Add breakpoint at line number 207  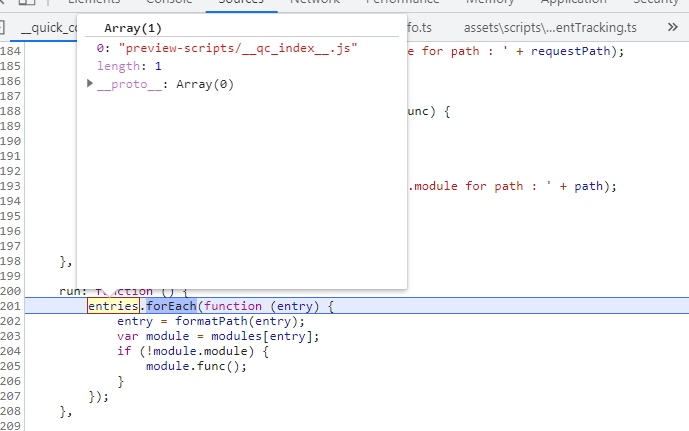tap(11, 396)
